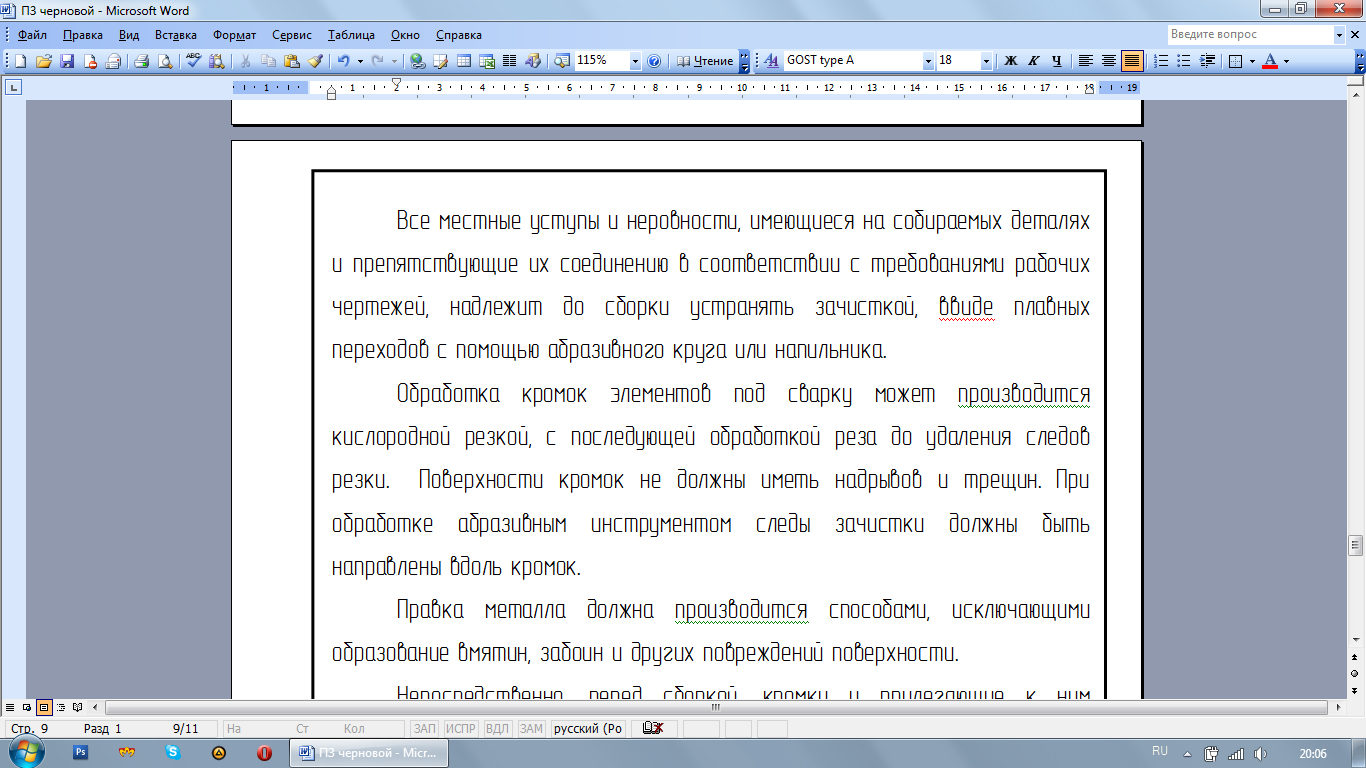Image resolution: width=1366 pixels, height=768 pixels.
Task: Open the GOST type A font dropdown
Action: click(928, 61)
